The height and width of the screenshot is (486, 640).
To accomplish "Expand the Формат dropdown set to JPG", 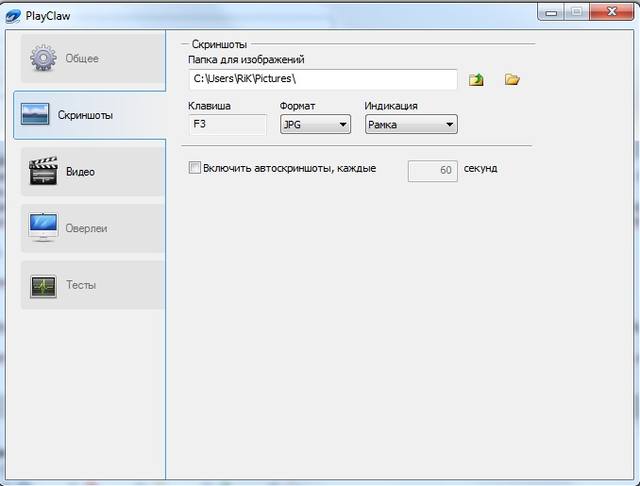I will [x=315, y=124].
